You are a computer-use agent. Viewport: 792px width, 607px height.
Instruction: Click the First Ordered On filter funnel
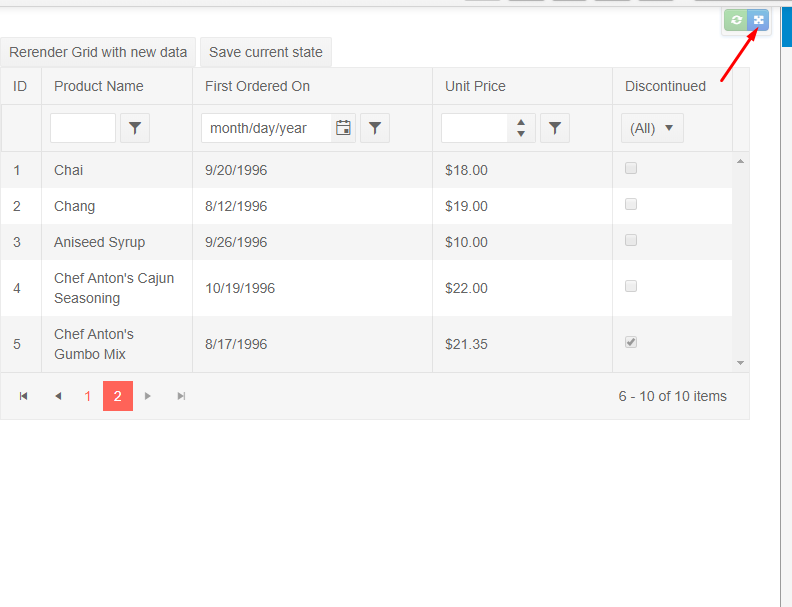point(375,128)
